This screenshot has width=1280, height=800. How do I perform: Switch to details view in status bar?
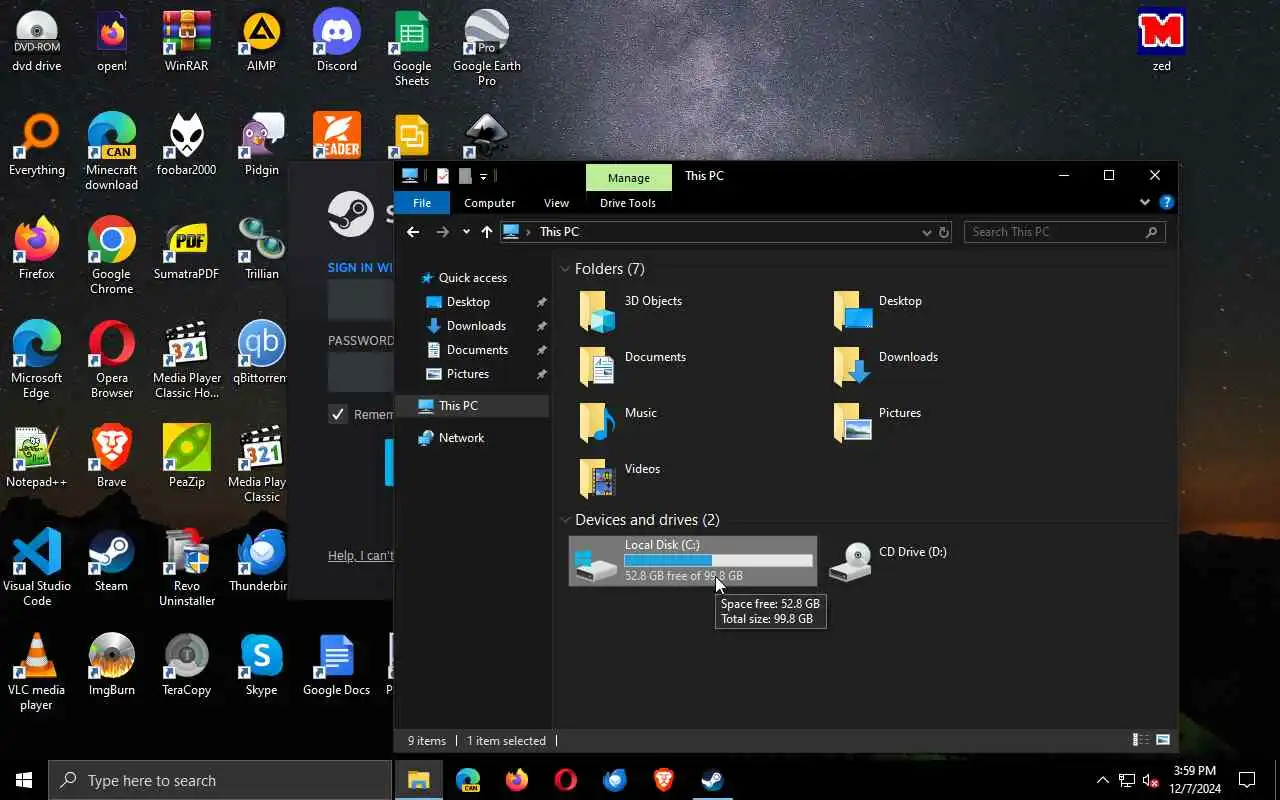(1140, 740)
